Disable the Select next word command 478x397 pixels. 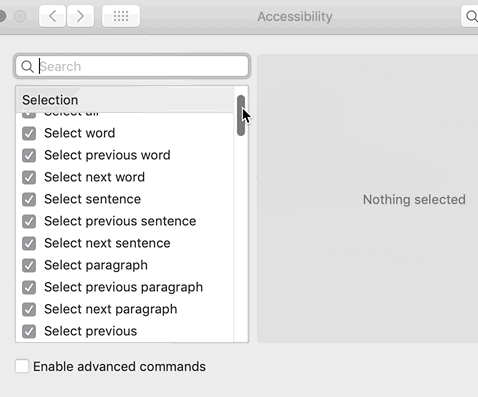29,178
